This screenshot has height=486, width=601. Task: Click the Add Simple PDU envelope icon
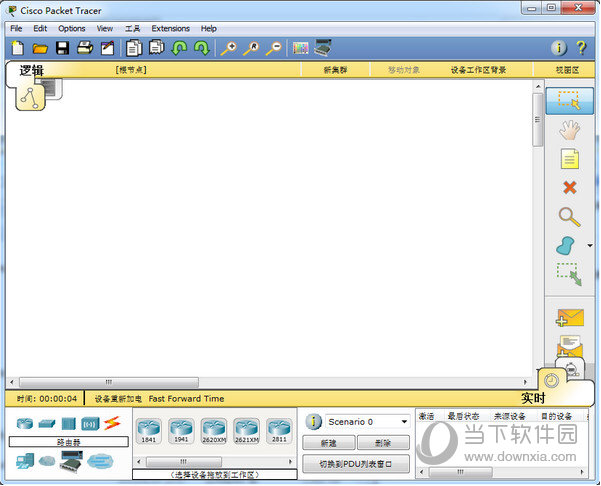click(x=569, y=319)
